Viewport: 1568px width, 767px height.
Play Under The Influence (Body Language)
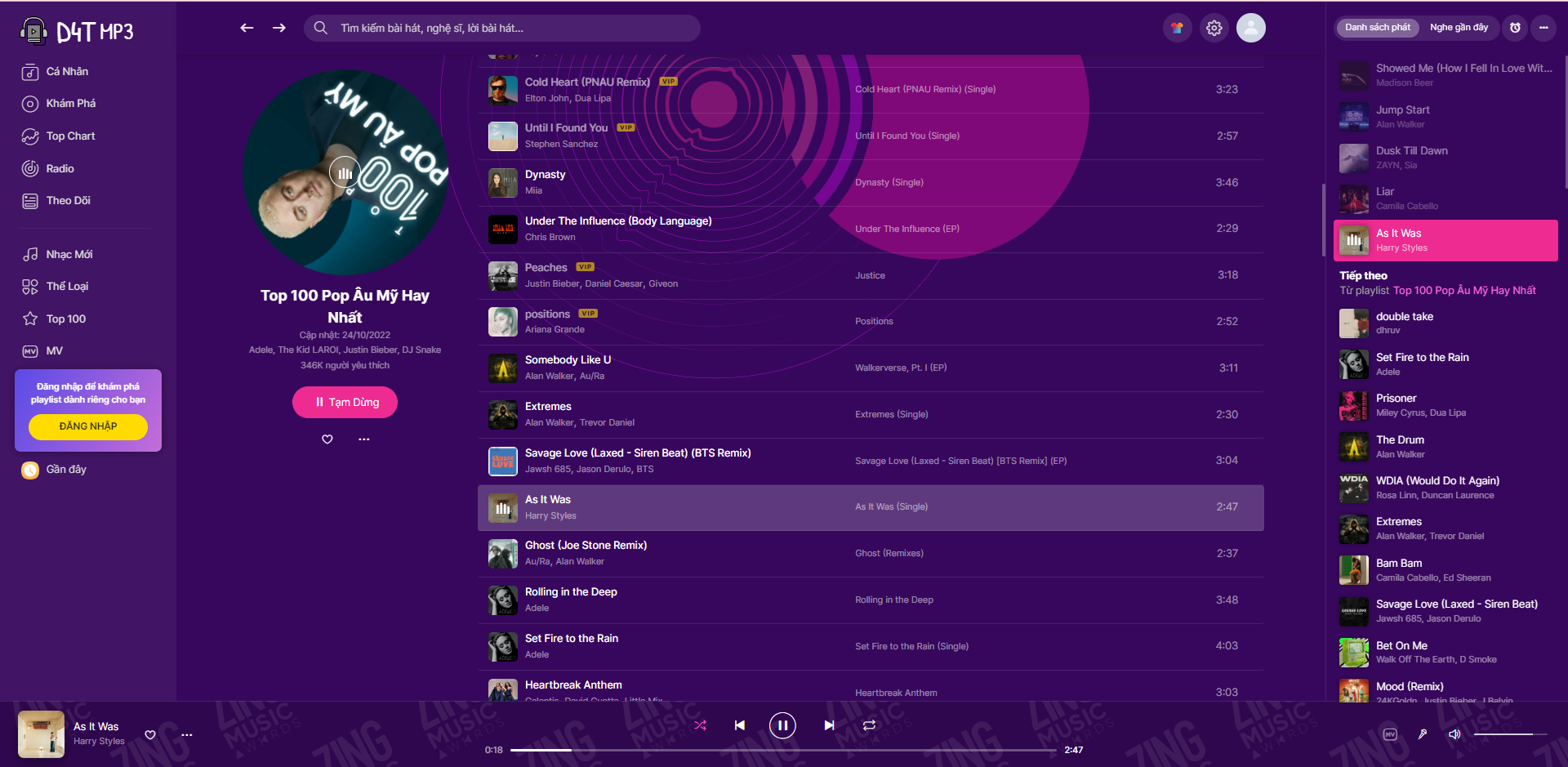click(871, 229)
